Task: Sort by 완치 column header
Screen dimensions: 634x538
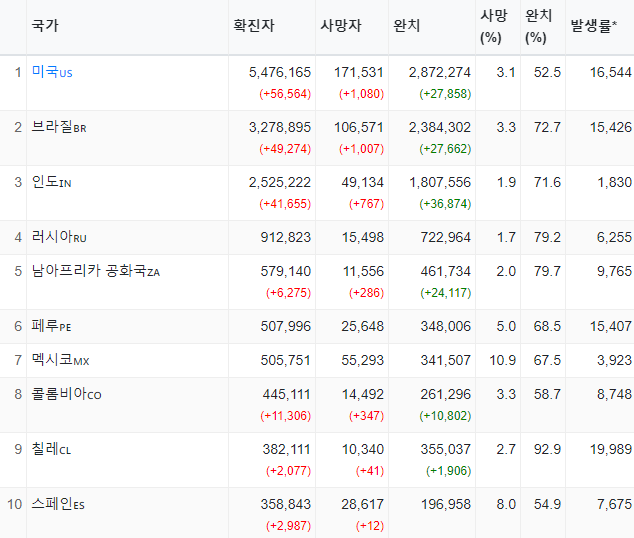Action: [406, 26]
